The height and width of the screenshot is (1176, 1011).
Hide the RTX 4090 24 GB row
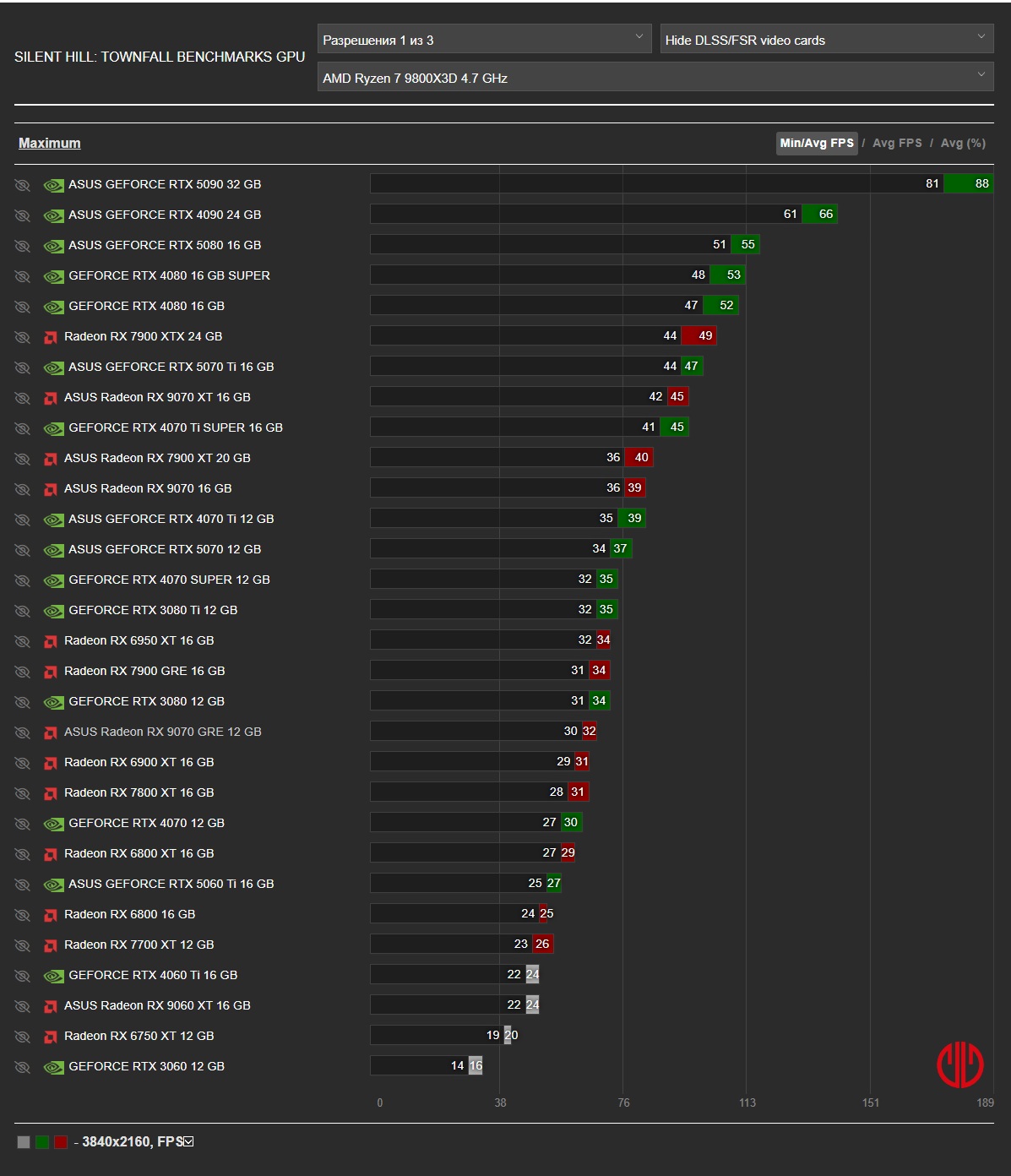pyautogui.click(x=22, y=215)
